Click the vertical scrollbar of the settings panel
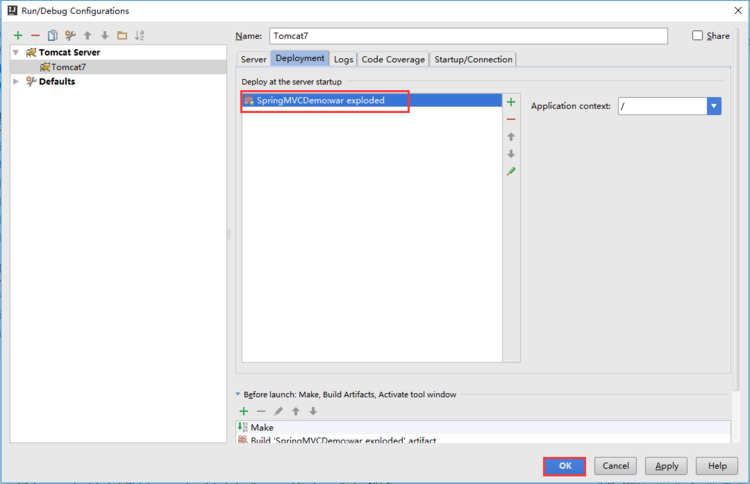Viewport: 750px width, 484px height. (736, 210)
